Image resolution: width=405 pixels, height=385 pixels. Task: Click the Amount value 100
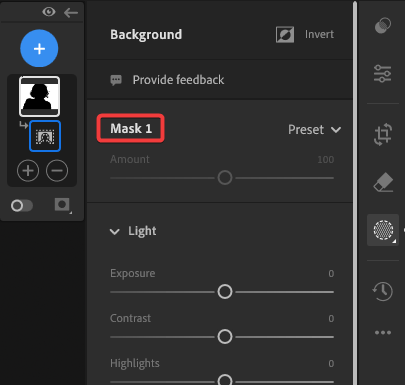pos(326,160)
